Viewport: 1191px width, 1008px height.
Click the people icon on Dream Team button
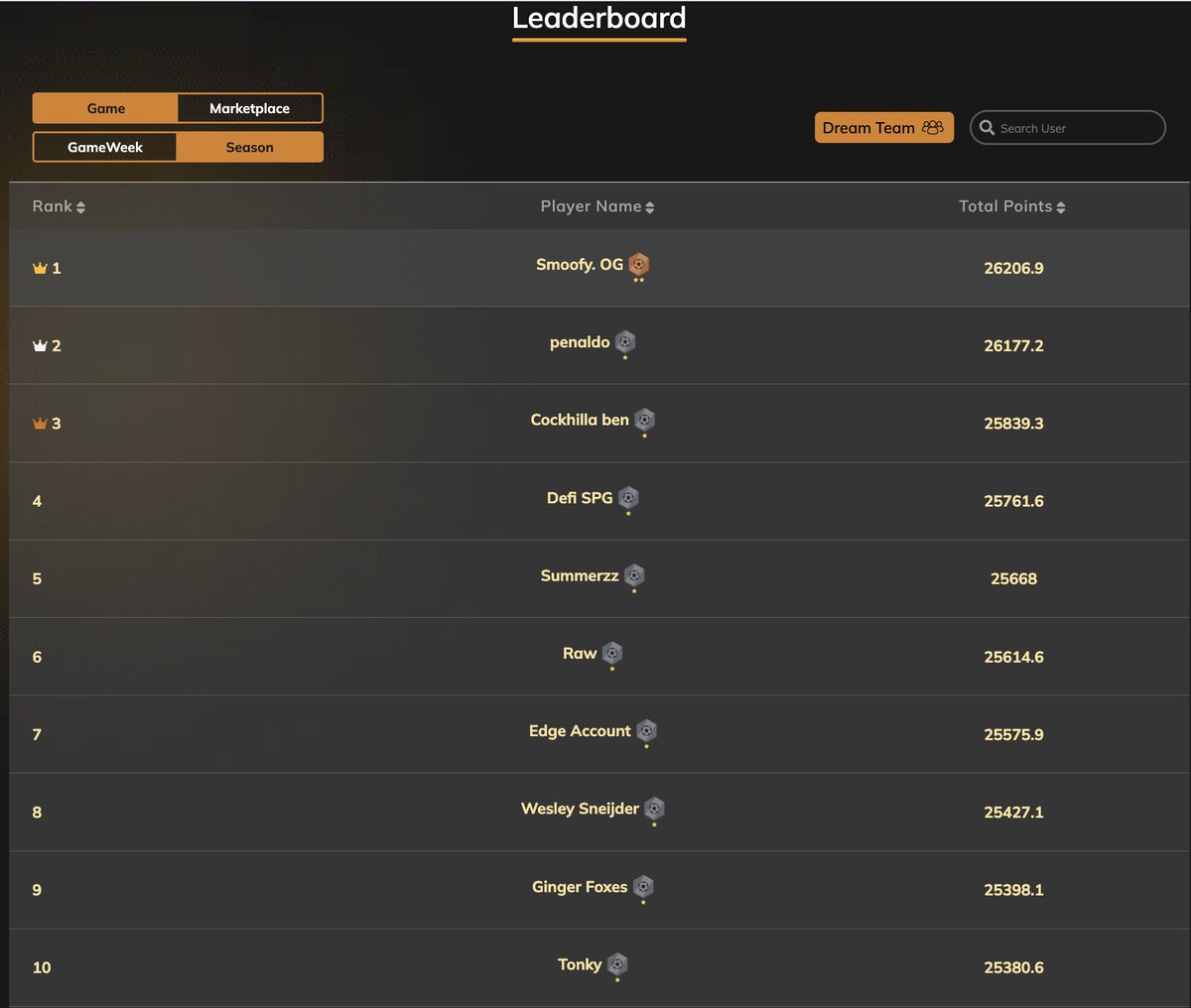click(933, 127)
